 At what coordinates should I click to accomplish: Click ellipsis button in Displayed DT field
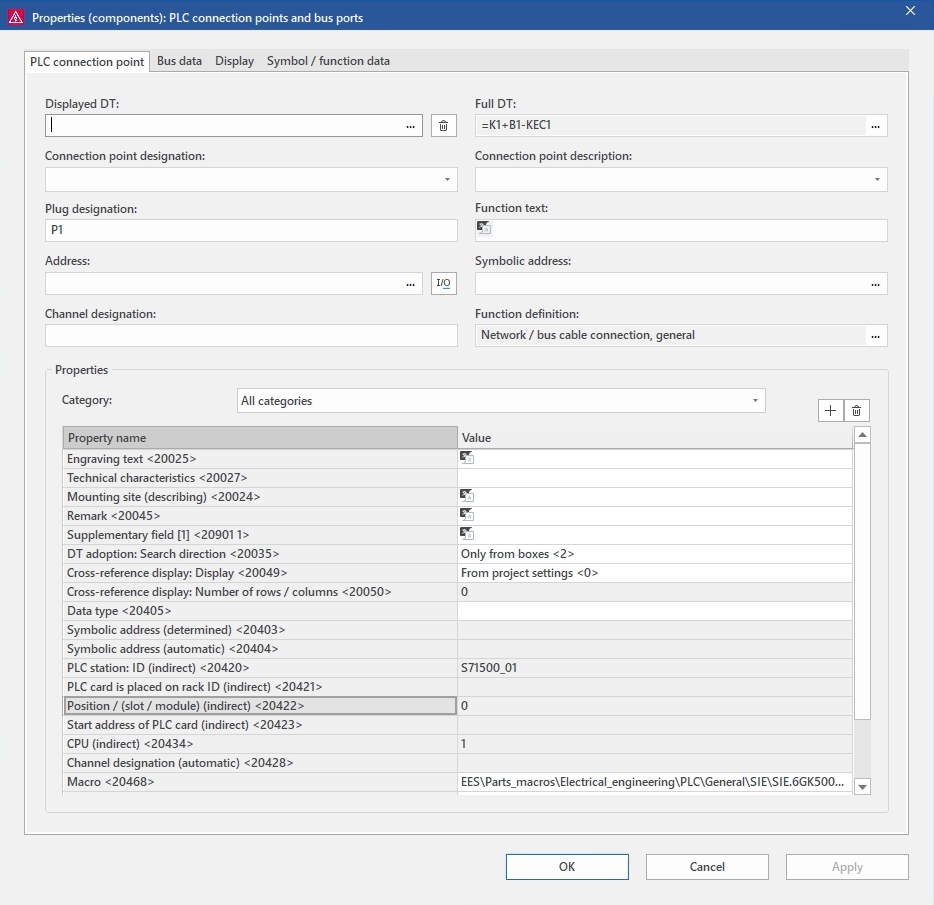click(x=410, y=126)
